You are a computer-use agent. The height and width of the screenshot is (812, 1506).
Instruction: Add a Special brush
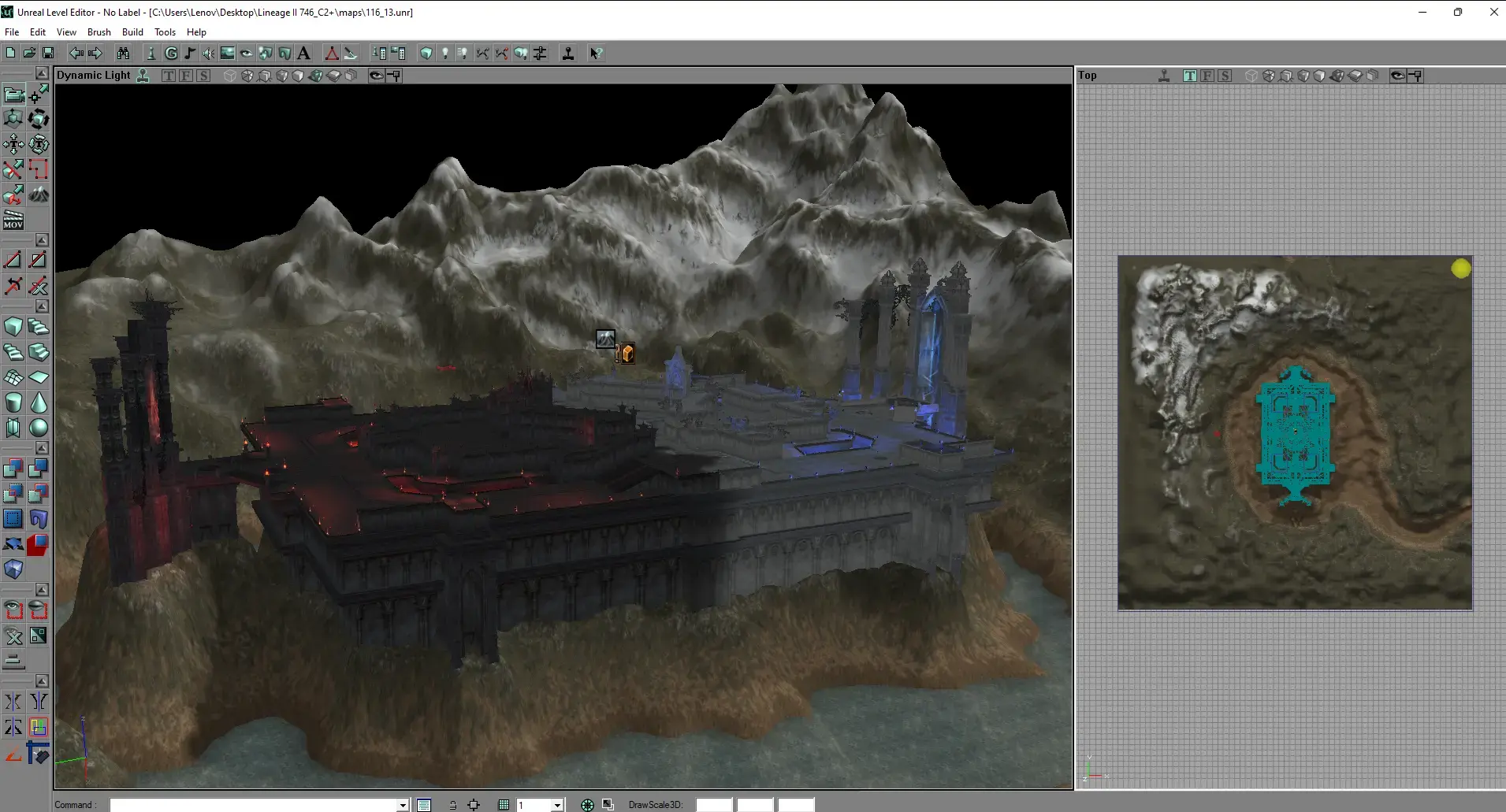[x=13, y=520]
